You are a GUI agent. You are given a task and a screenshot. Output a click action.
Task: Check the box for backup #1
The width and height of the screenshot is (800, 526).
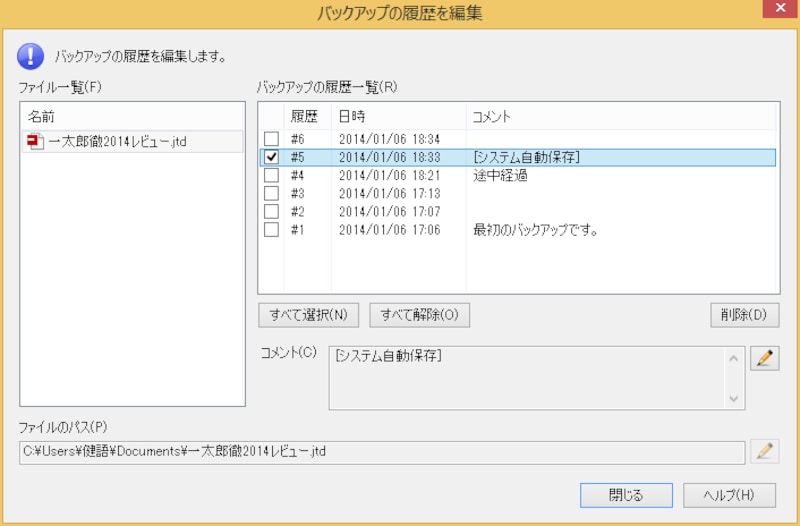(271, 230)
